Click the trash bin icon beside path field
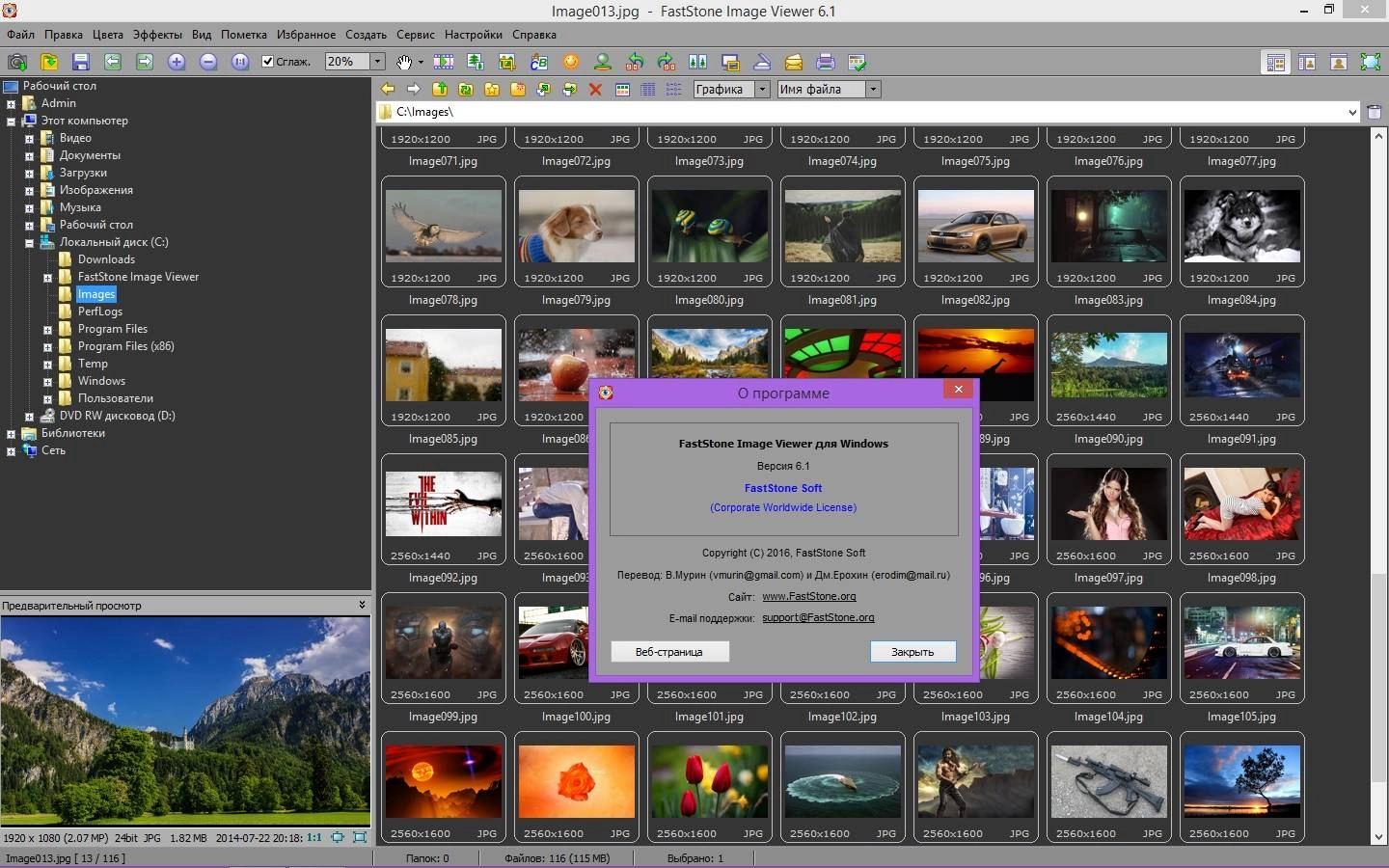This screenshot has width=1389, height=868. click(1375, 112)
